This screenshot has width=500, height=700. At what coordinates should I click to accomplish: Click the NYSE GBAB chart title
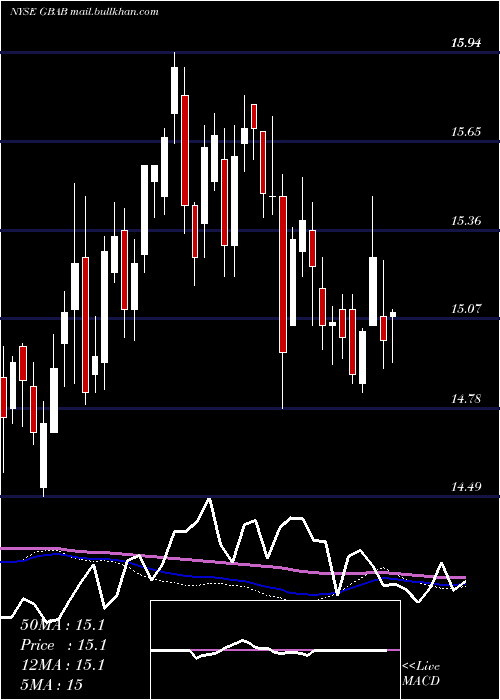click(84, 12)
